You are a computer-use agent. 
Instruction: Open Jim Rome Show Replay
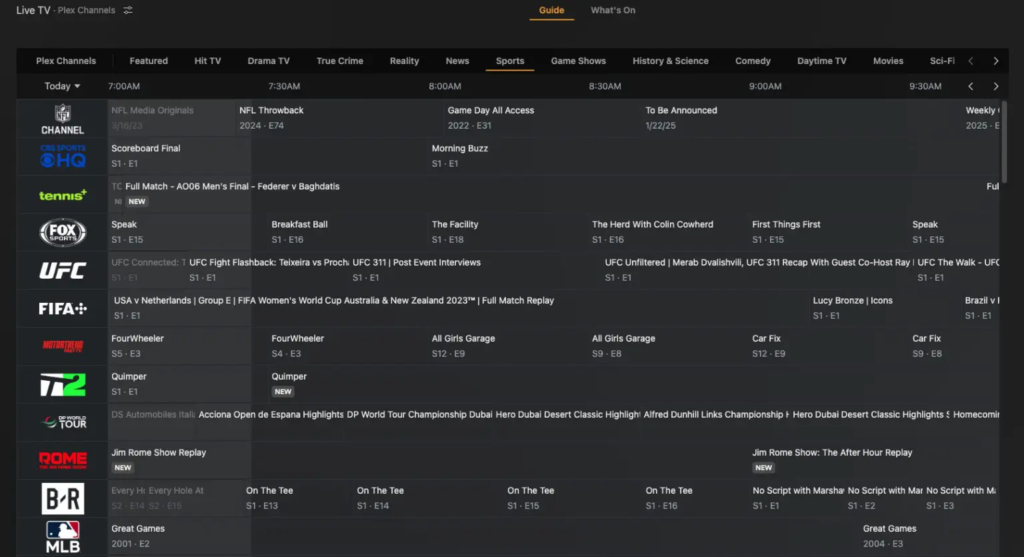(x=428, y=459)
